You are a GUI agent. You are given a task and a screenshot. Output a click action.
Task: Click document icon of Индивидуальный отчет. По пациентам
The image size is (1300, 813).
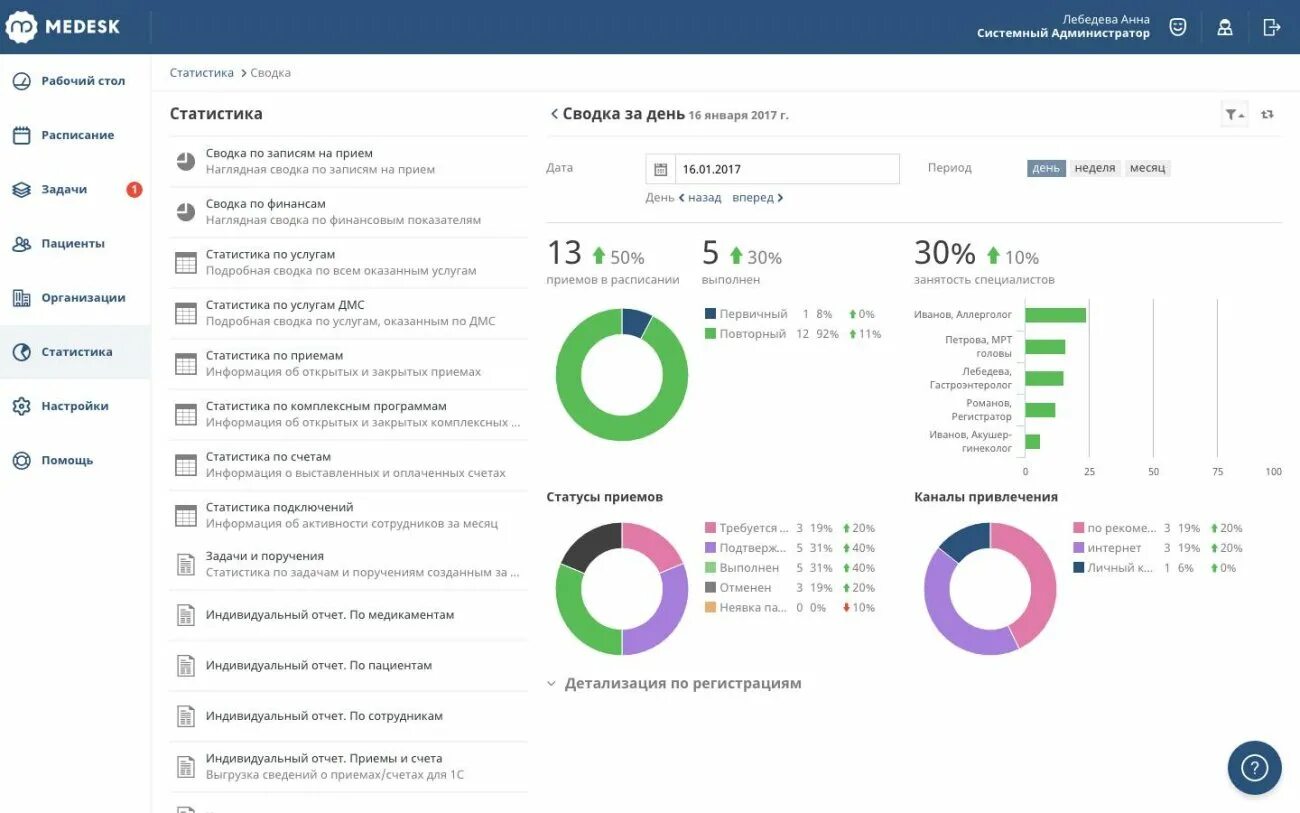coord(185,665)
